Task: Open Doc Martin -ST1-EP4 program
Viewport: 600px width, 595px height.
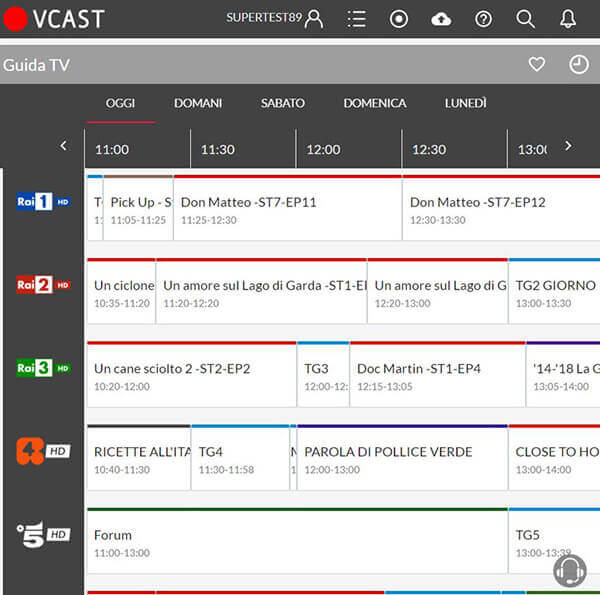Action: [x=437, y=375]
